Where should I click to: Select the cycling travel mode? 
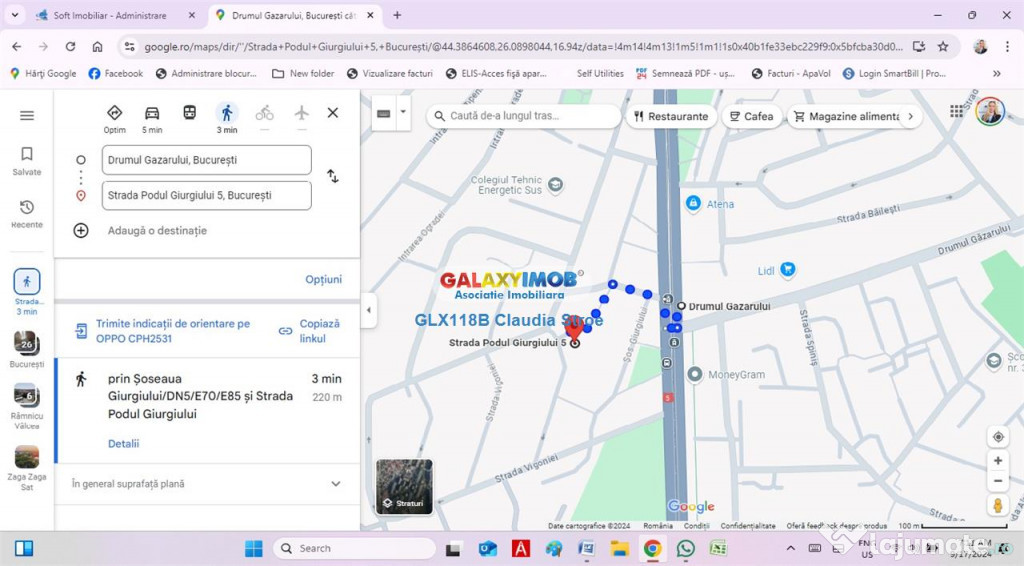click(264, 114)
